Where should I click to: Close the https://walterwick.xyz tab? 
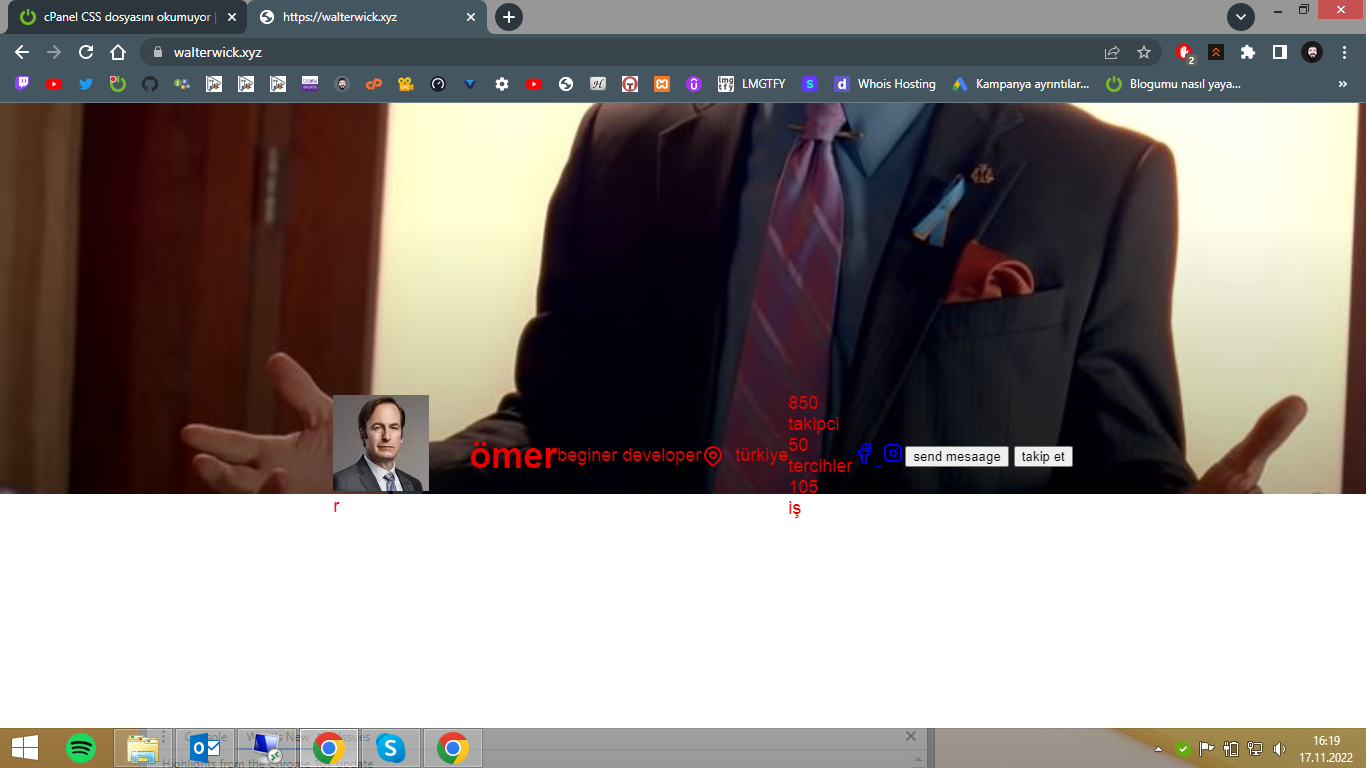pyautogui.click(x=471, y=17)
